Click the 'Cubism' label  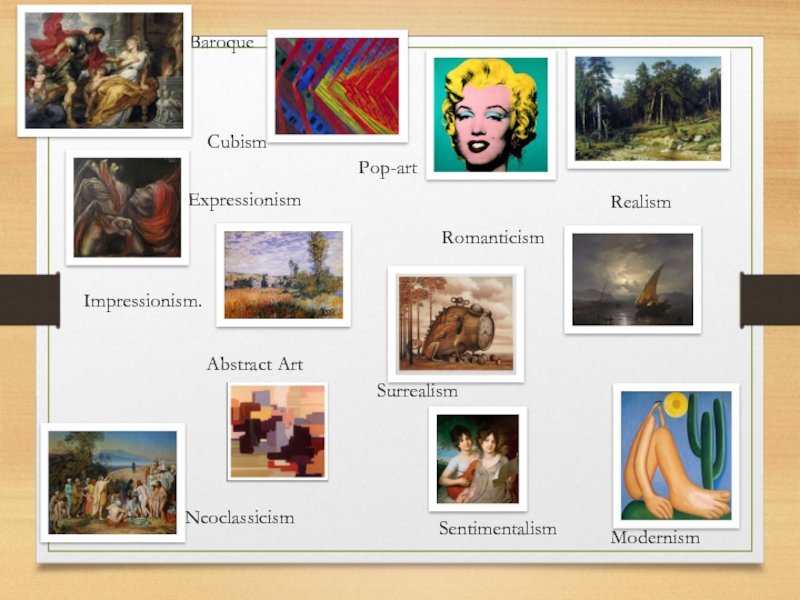237,141
